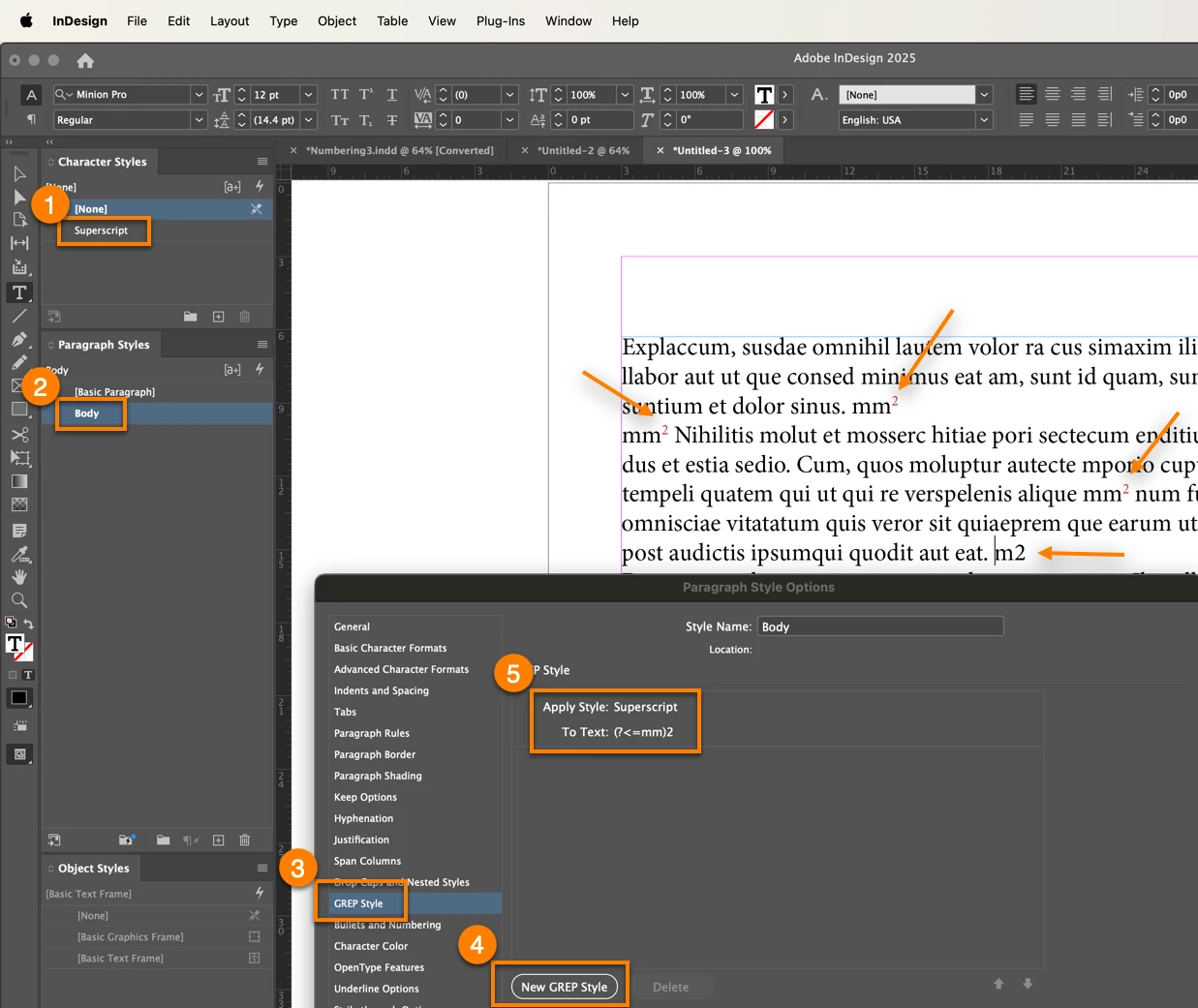This screenshot has width=1198, height=1008.
Task: Open the Layout menu
Action: pos(230,20)
